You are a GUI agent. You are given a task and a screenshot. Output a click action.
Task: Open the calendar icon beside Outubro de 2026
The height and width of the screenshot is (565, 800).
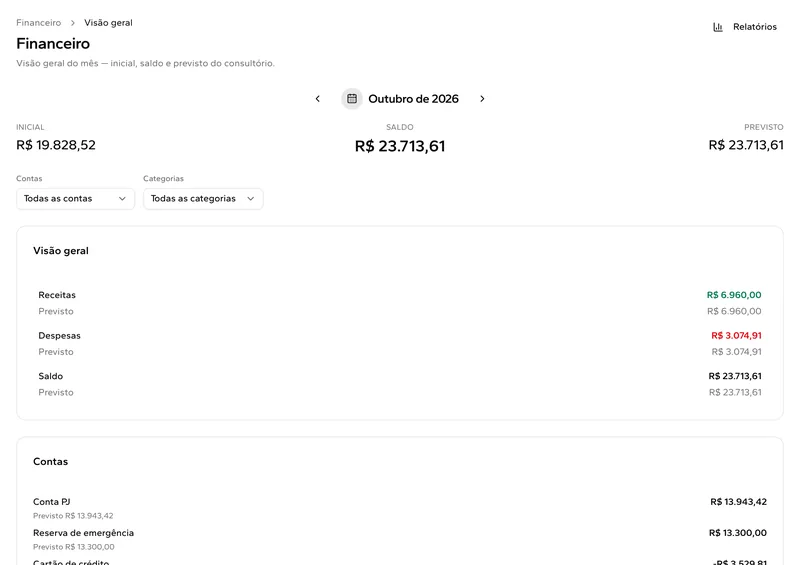352,99
